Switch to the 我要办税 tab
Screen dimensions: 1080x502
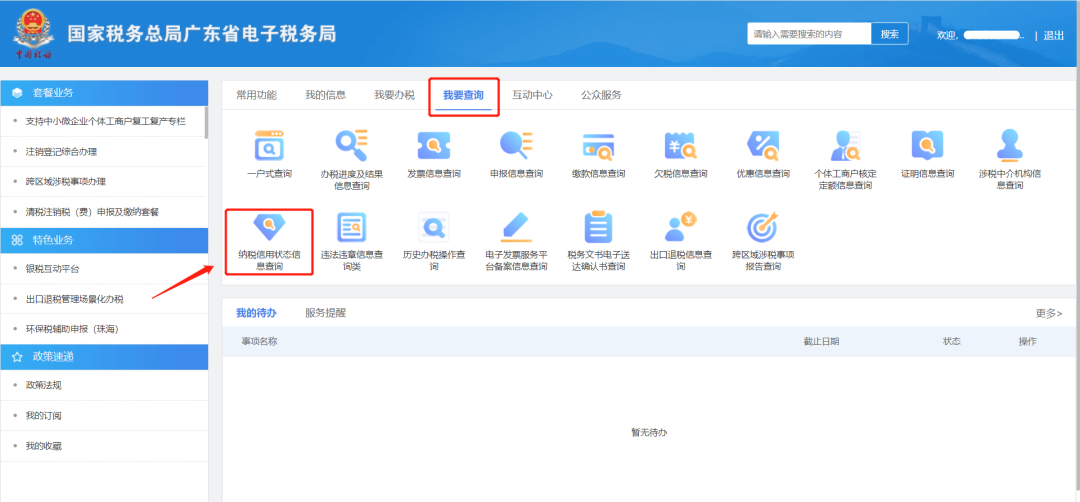coord(394,95)
